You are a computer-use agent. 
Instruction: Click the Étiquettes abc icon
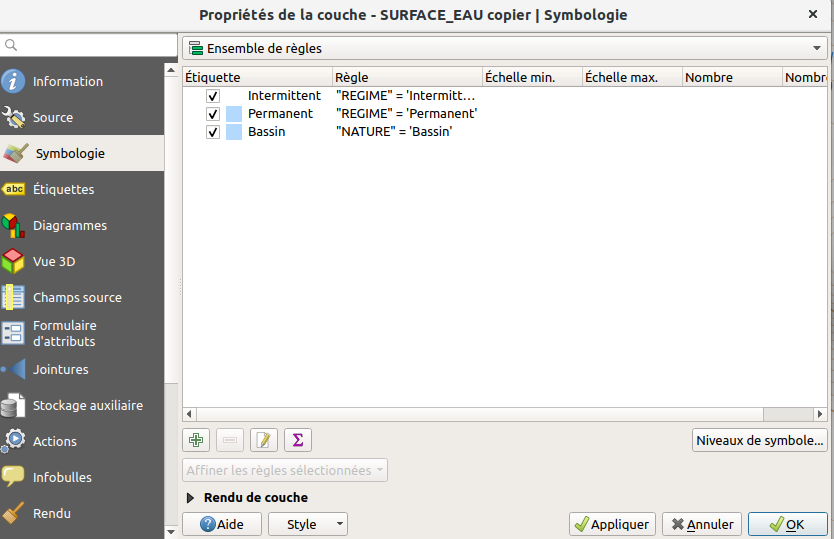pos(13,189)
